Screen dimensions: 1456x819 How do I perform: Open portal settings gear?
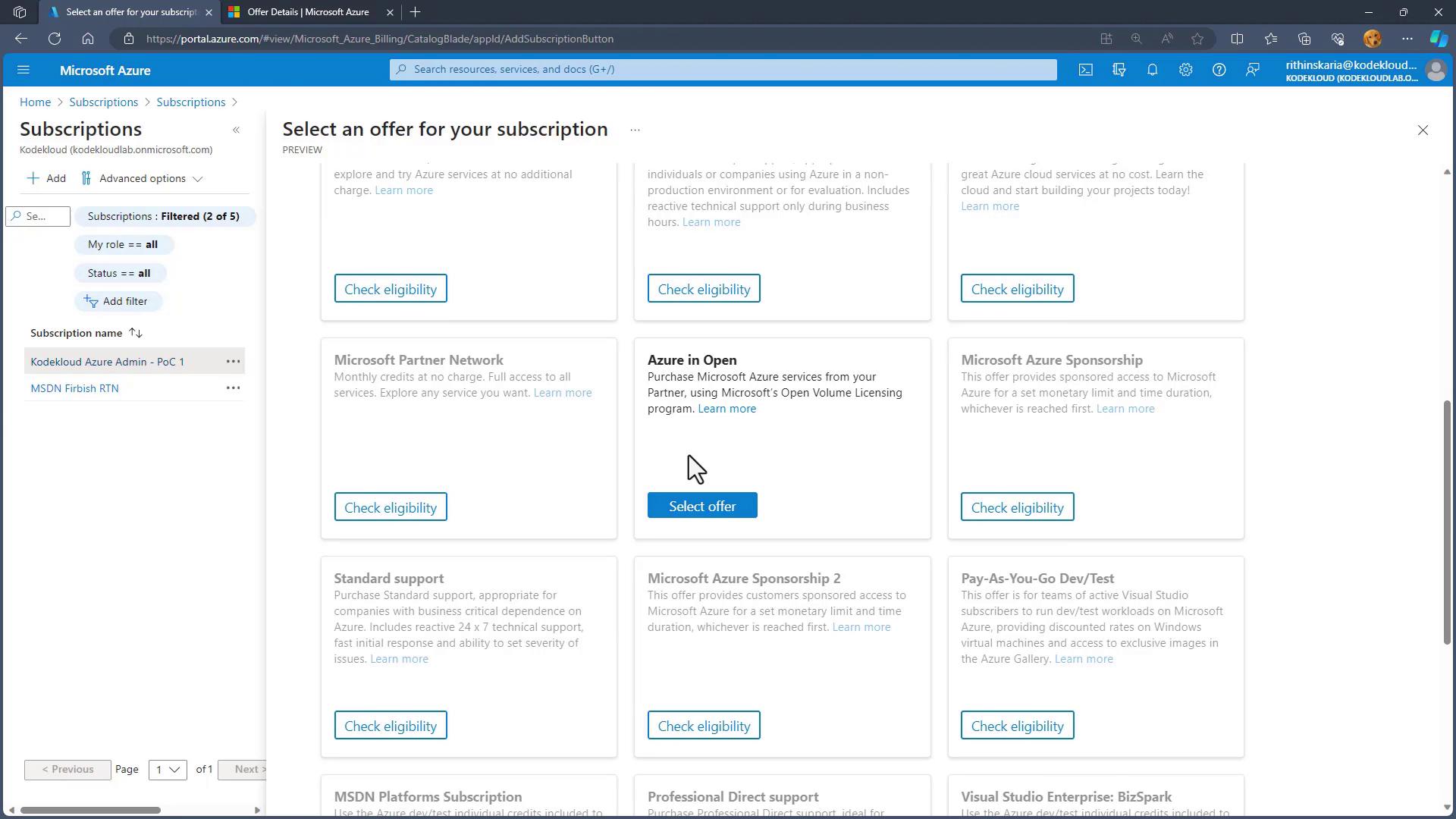coord(1185,70)
